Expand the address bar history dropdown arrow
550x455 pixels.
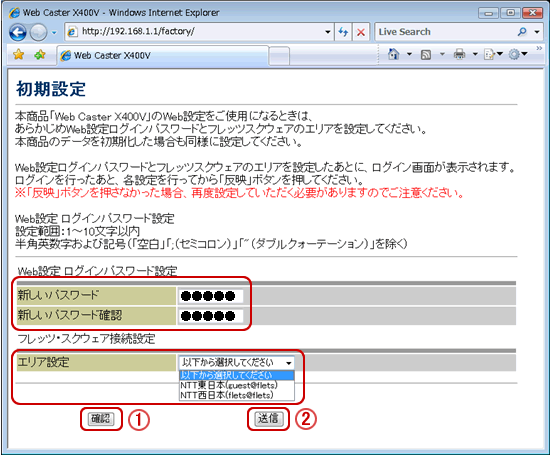coord(328,32)
